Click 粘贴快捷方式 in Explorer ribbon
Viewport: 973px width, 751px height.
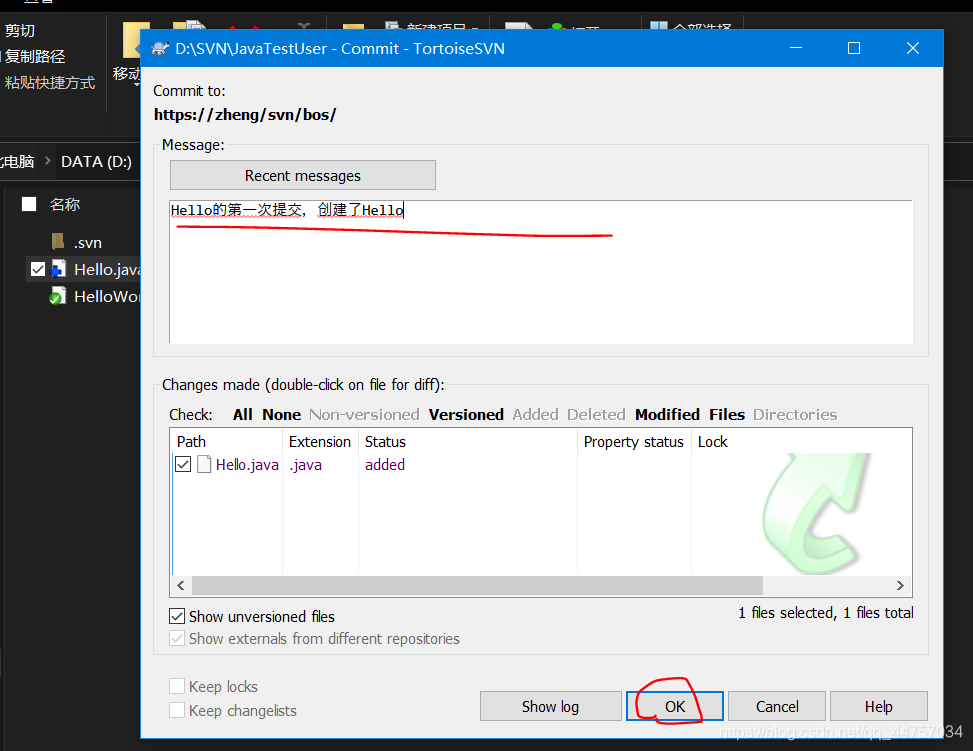tap(50, 83)
